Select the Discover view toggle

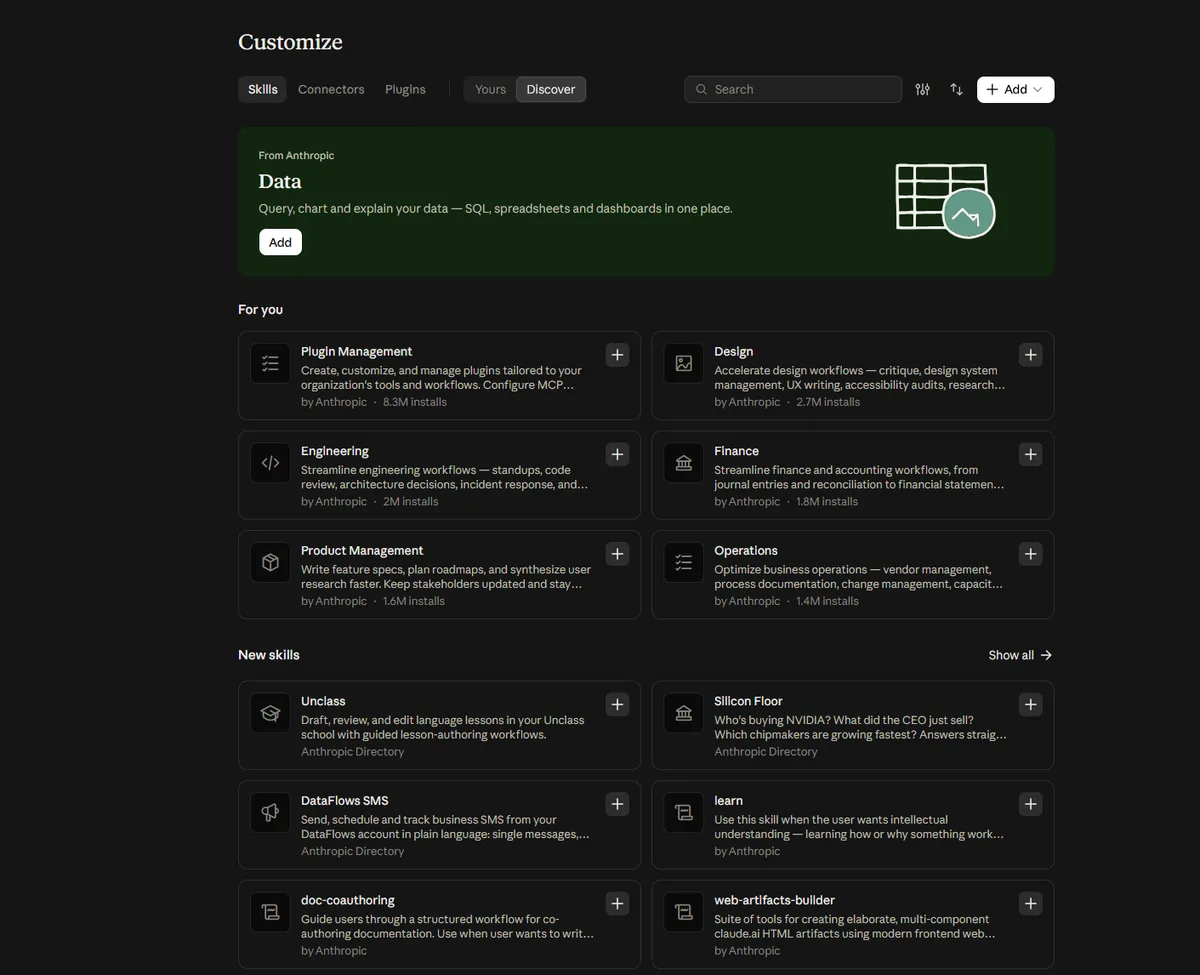(x=551, y=89)
